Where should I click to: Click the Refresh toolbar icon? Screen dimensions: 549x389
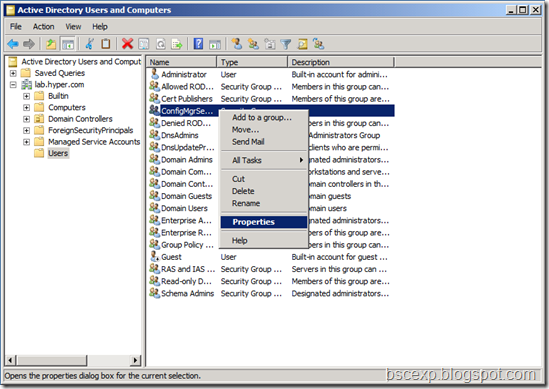coord(160,44)
